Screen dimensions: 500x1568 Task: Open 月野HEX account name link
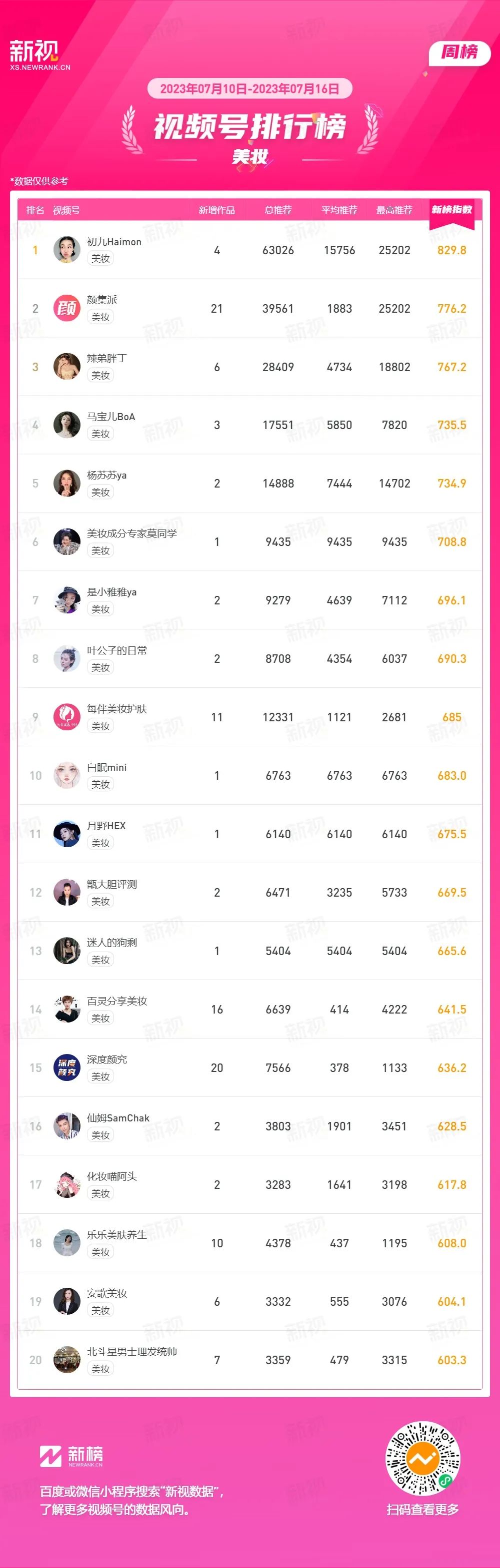point(106,825)
